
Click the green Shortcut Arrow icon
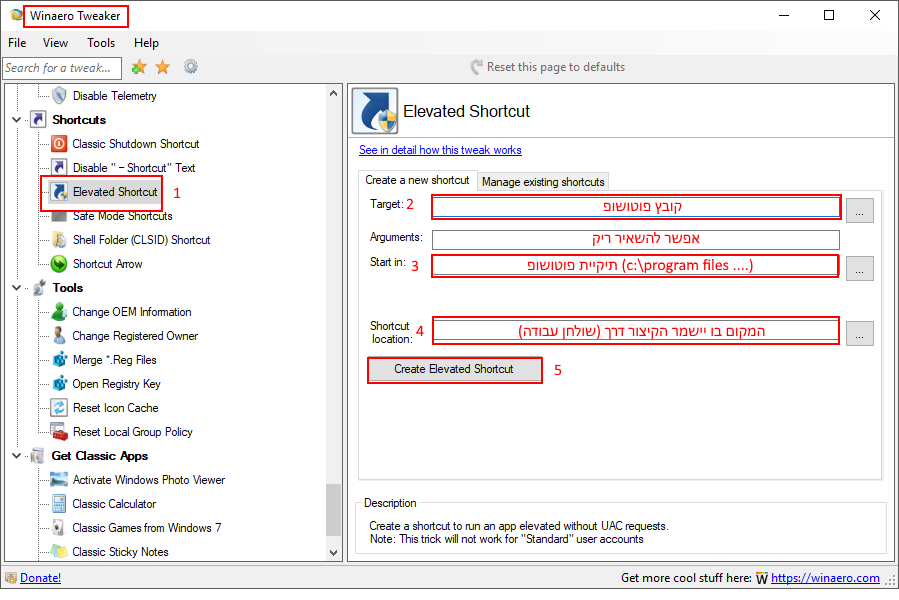(59, 264)
